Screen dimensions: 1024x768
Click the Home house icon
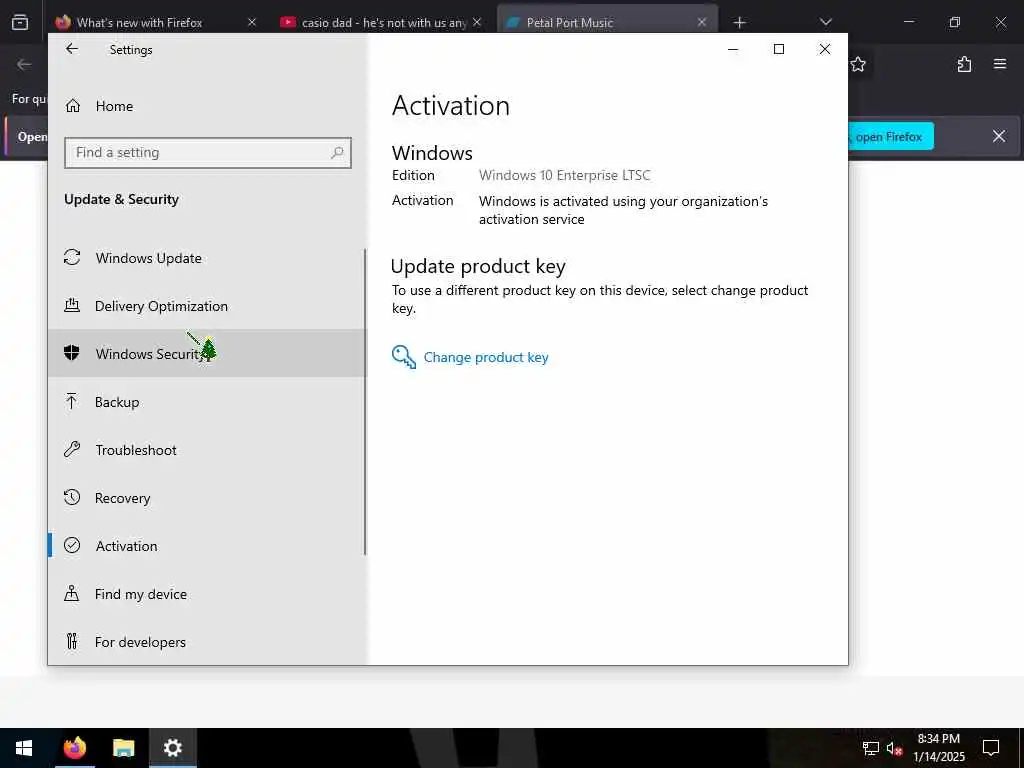point(72,106)
